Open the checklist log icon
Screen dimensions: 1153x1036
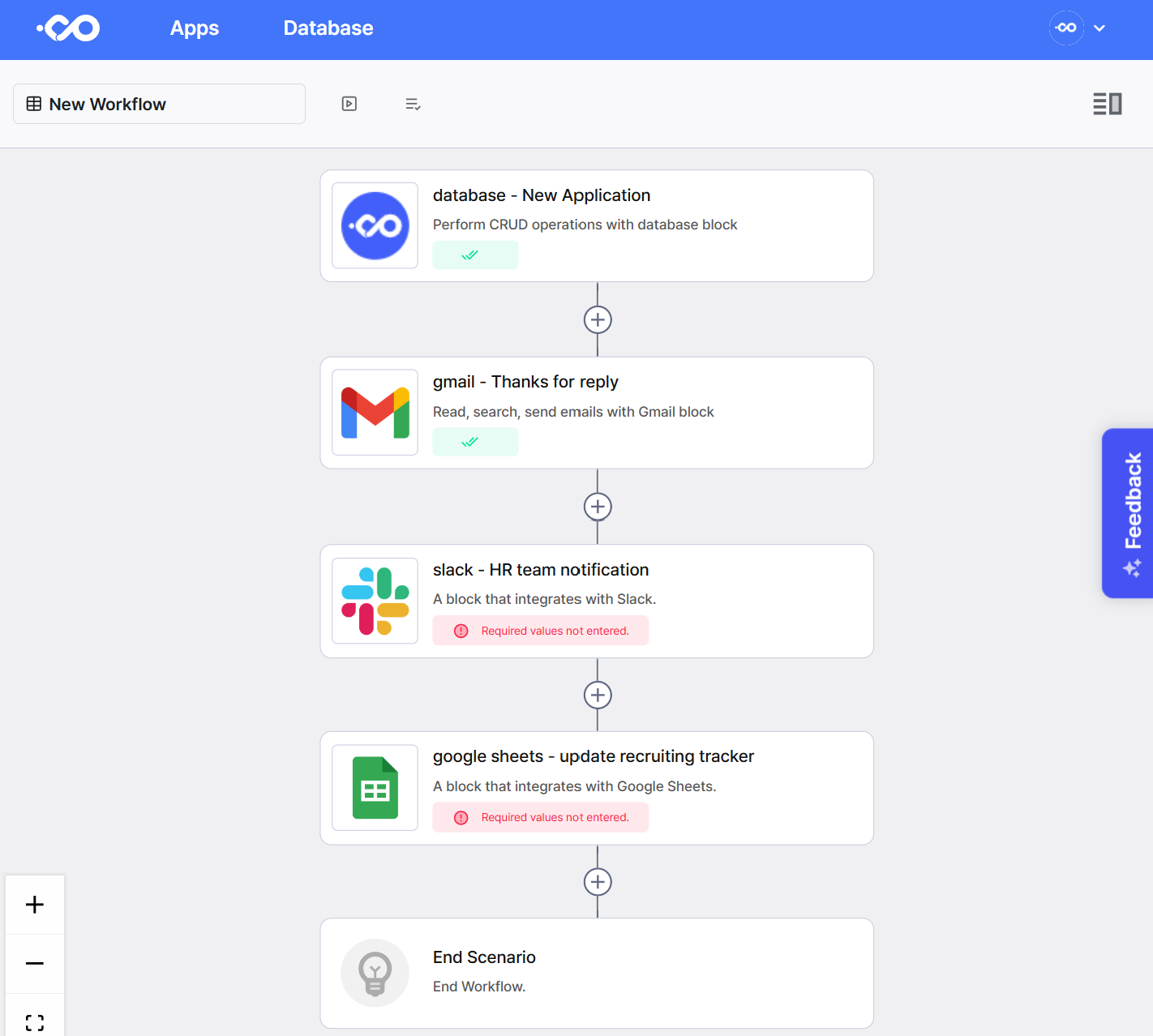tap(413, 104)
